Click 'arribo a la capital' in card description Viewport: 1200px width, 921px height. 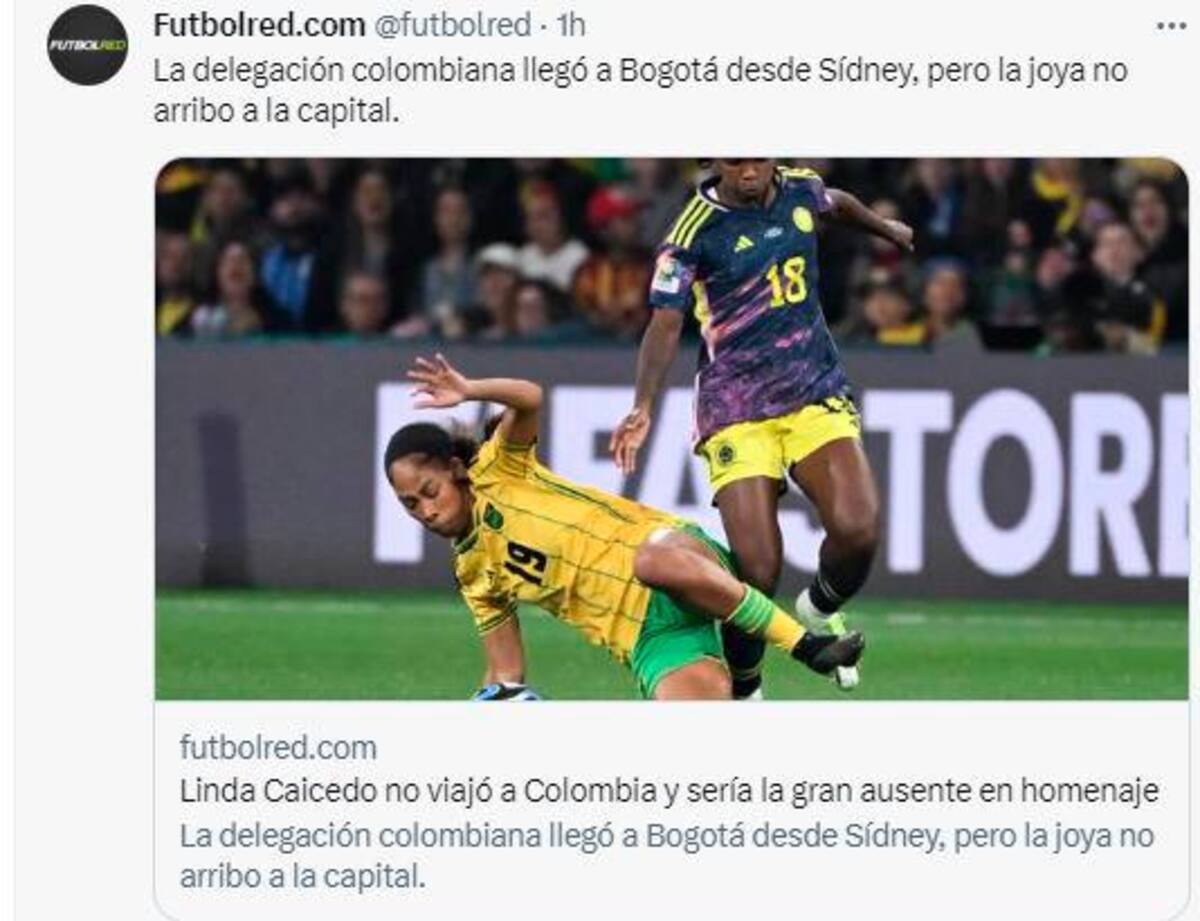[302, 878]
